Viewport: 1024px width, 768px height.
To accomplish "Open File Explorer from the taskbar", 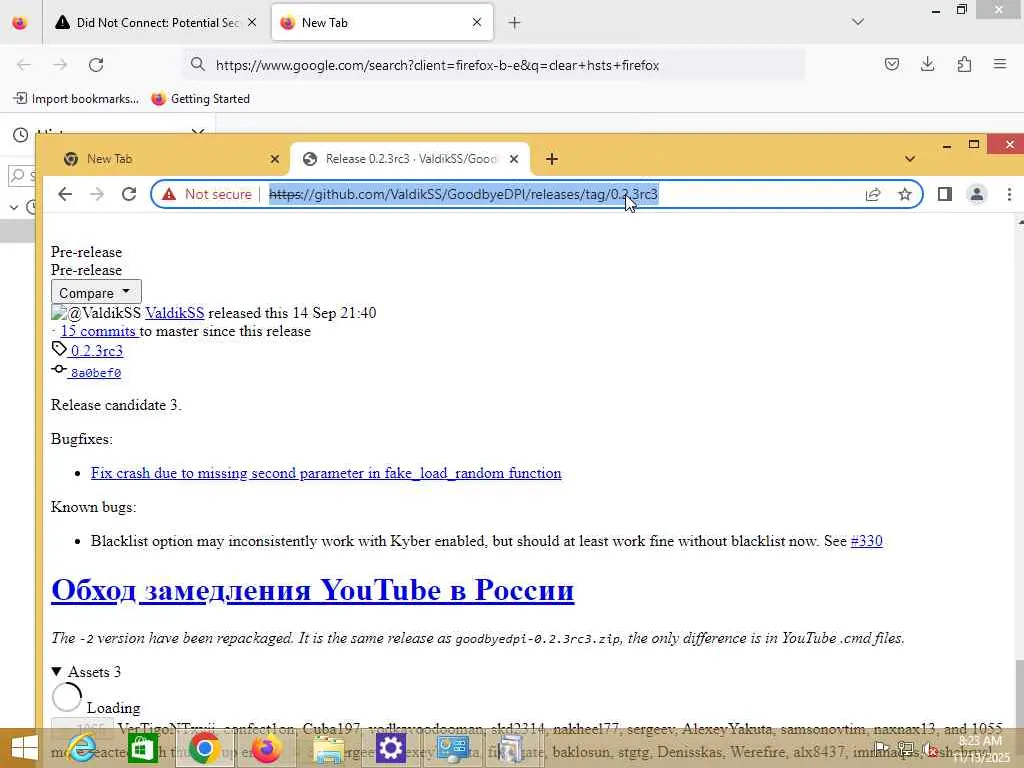I will pyautogui.click(x=328, y=748).
